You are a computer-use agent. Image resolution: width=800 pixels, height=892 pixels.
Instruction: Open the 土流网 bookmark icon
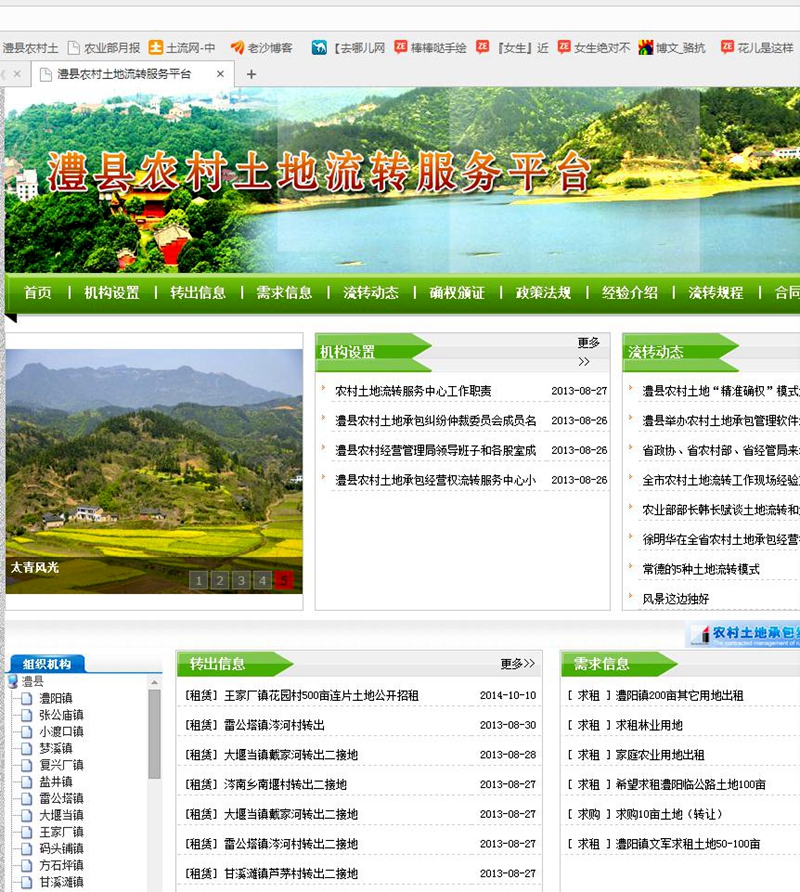click(155, 47)
